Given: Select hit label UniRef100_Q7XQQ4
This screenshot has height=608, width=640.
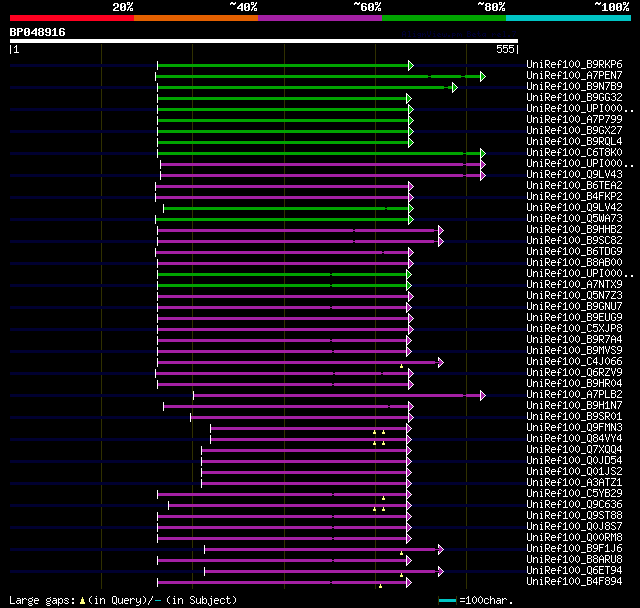Looking at the screenshot, I should coord(574,450).
